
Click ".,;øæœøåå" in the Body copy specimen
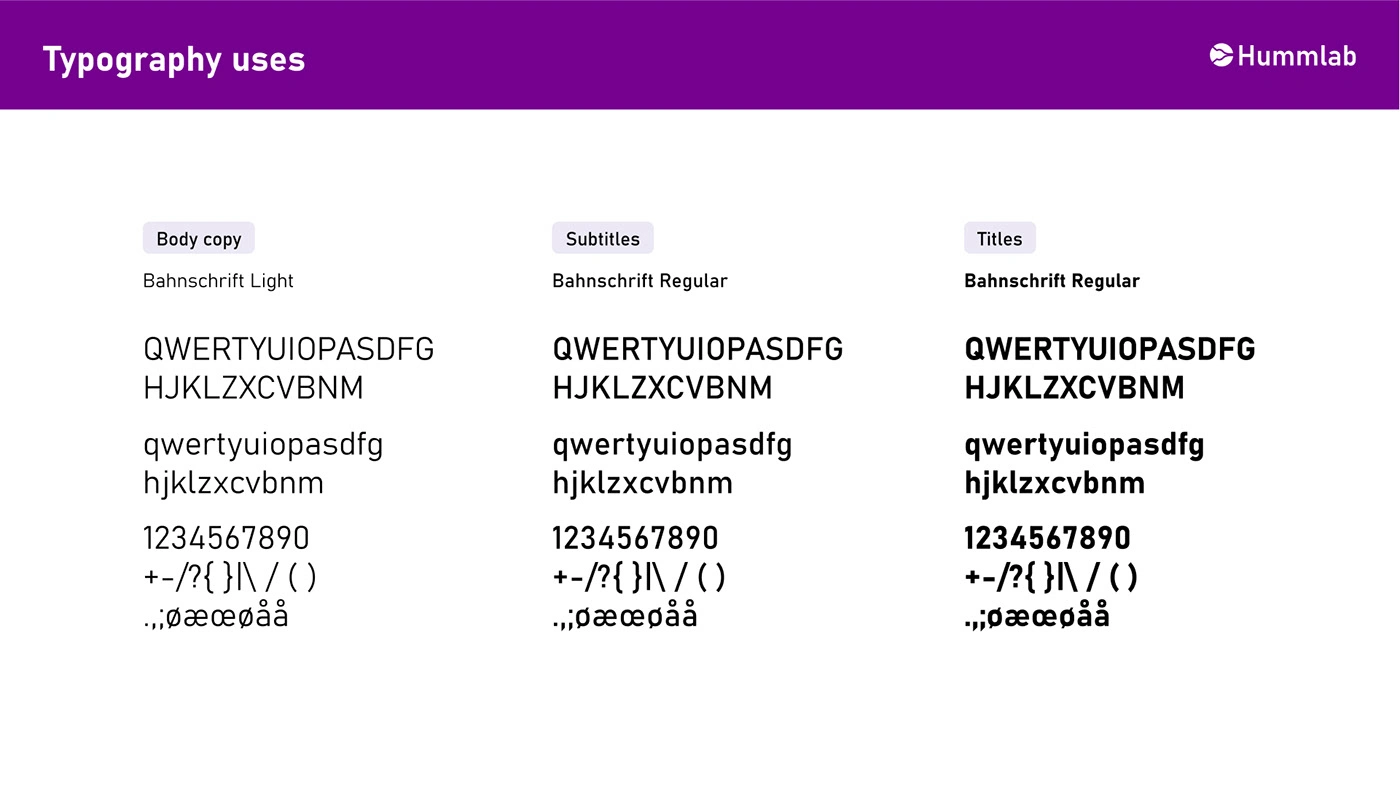[216, 616]
